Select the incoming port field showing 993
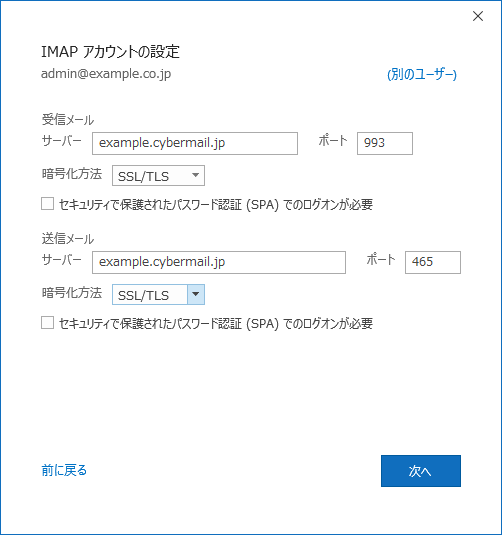Screen dimensions: 502x535 385,143
